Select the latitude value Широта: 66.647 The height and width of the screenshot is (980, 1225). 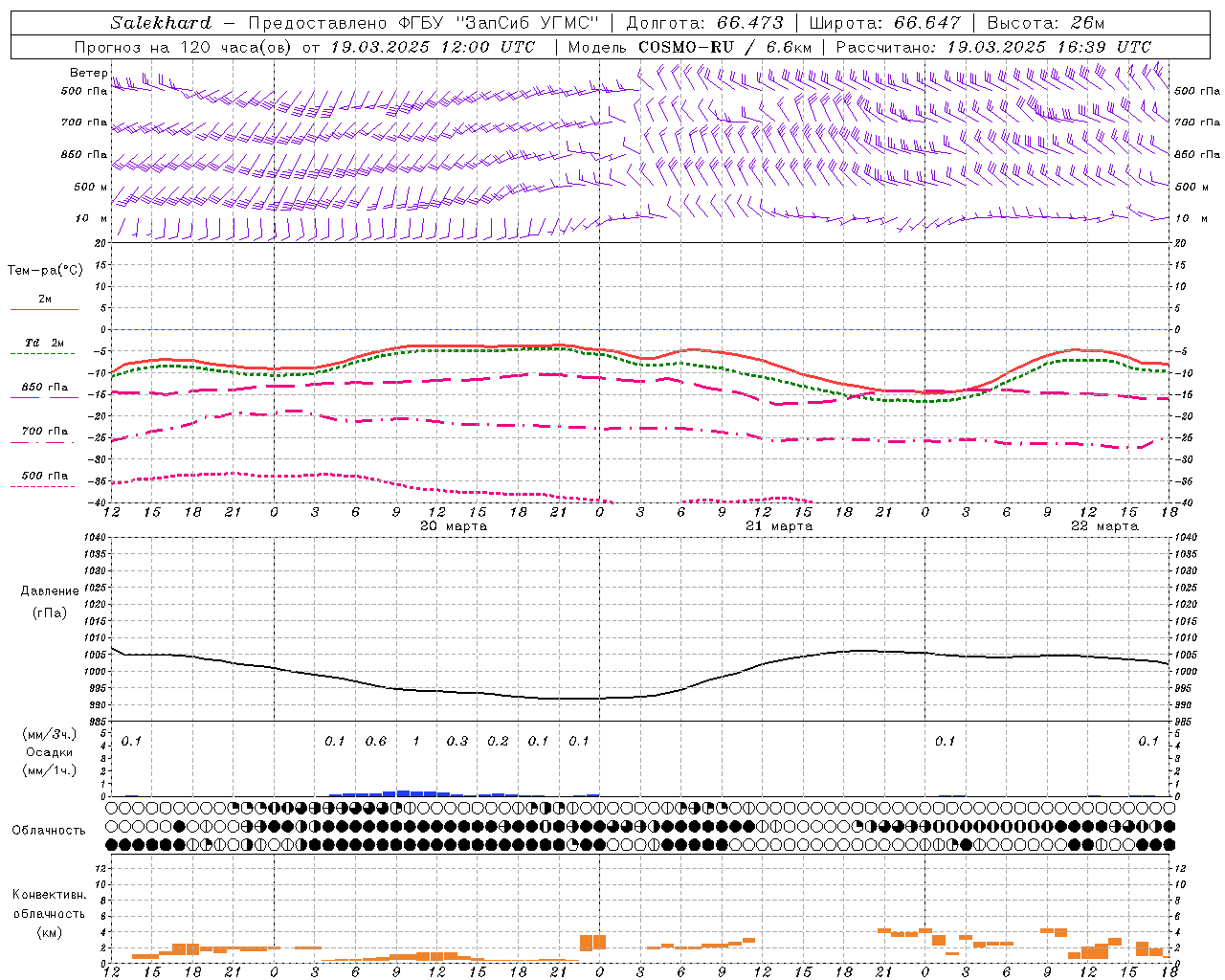pos(884,23)
